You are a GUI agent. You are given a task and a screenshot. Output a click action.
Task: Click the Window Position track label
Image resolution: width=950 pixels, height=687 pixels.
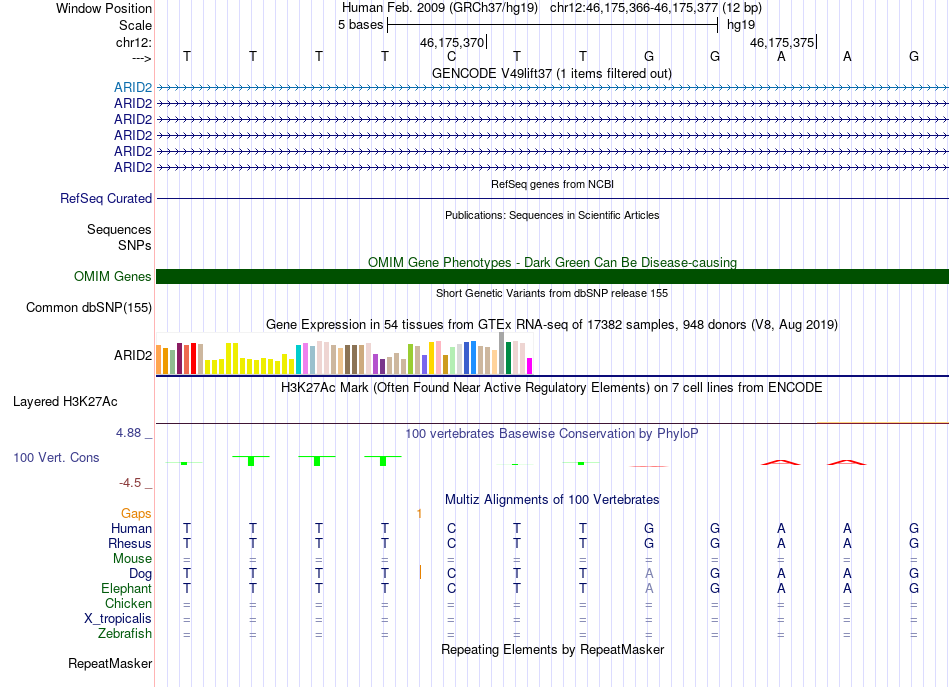[x=104, y=8]
